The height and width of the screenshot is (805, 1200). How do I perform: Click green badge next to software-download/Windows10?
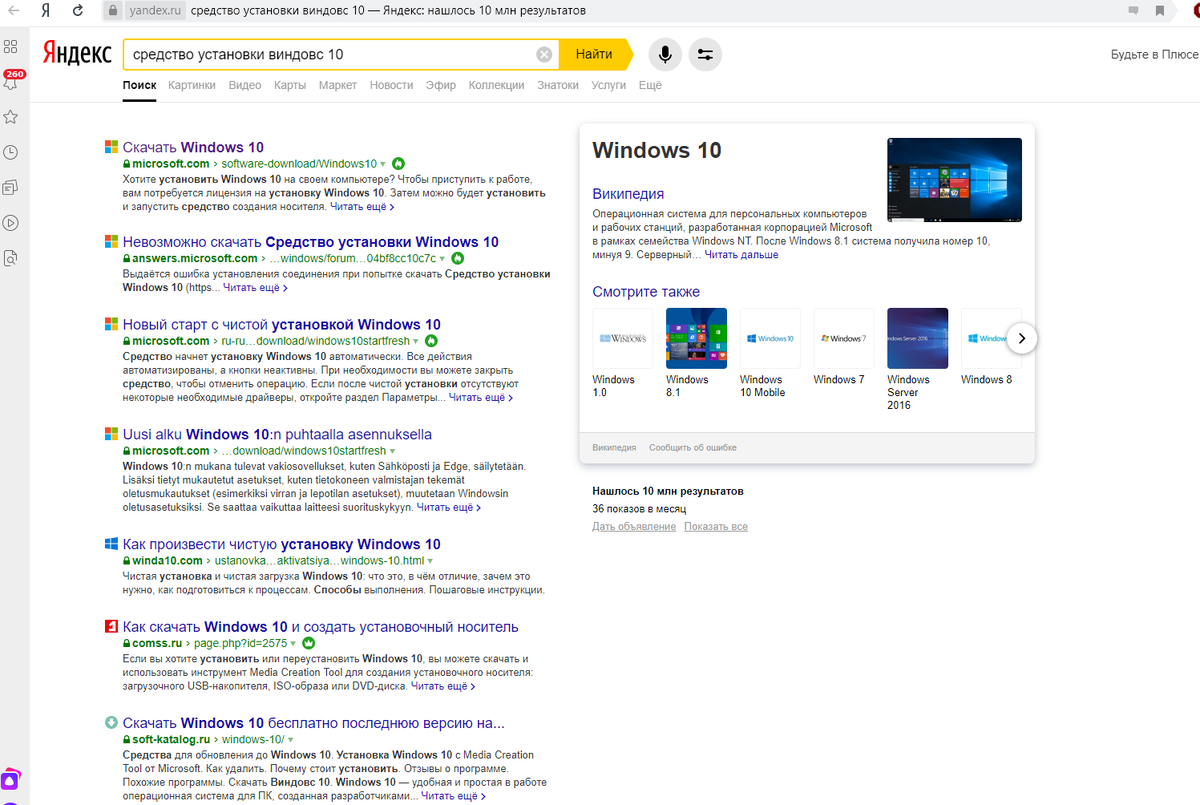tap(398, 163)
